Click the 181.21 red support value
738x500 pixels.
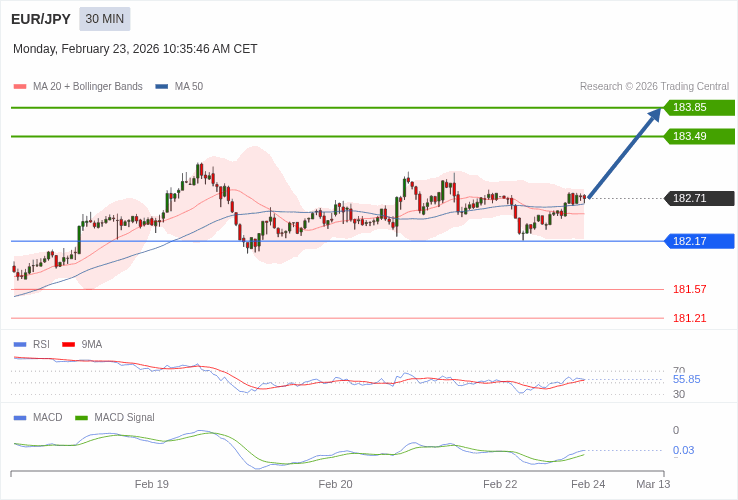pos(690,318)
